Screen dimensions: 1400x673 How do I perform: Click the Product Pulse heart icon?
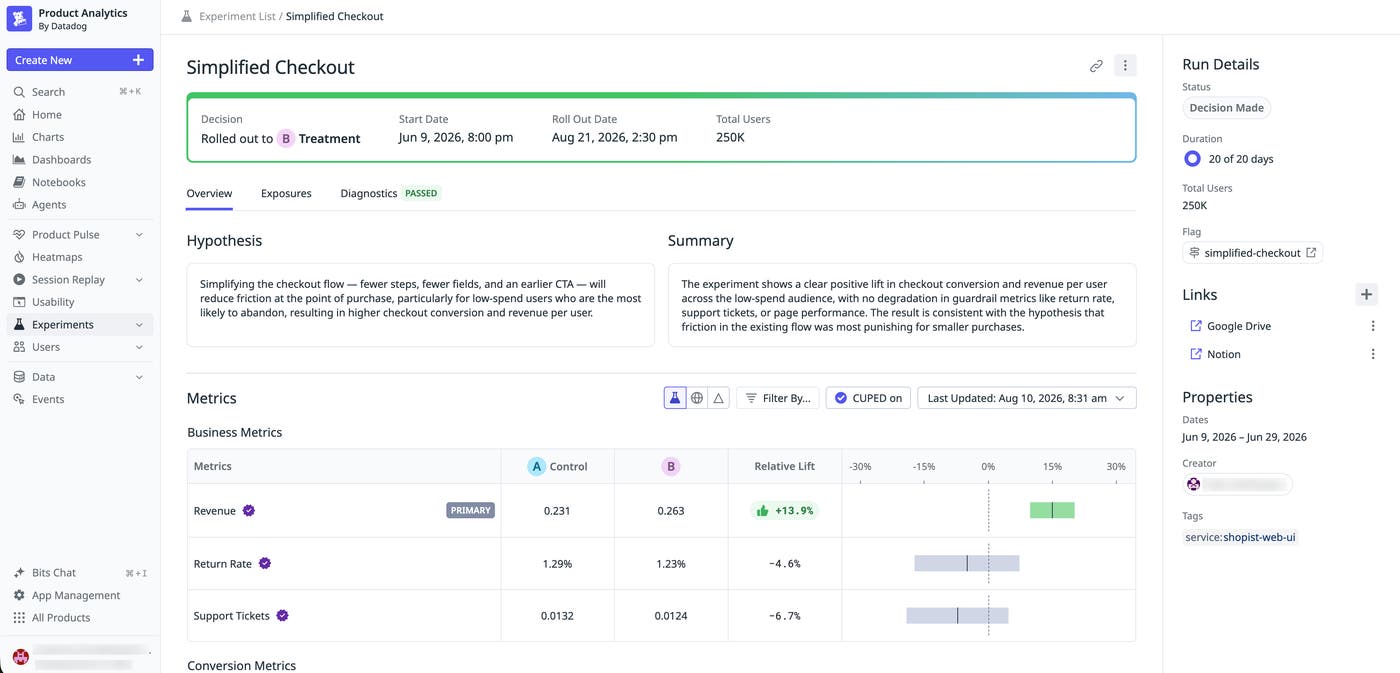coord(19,235)
